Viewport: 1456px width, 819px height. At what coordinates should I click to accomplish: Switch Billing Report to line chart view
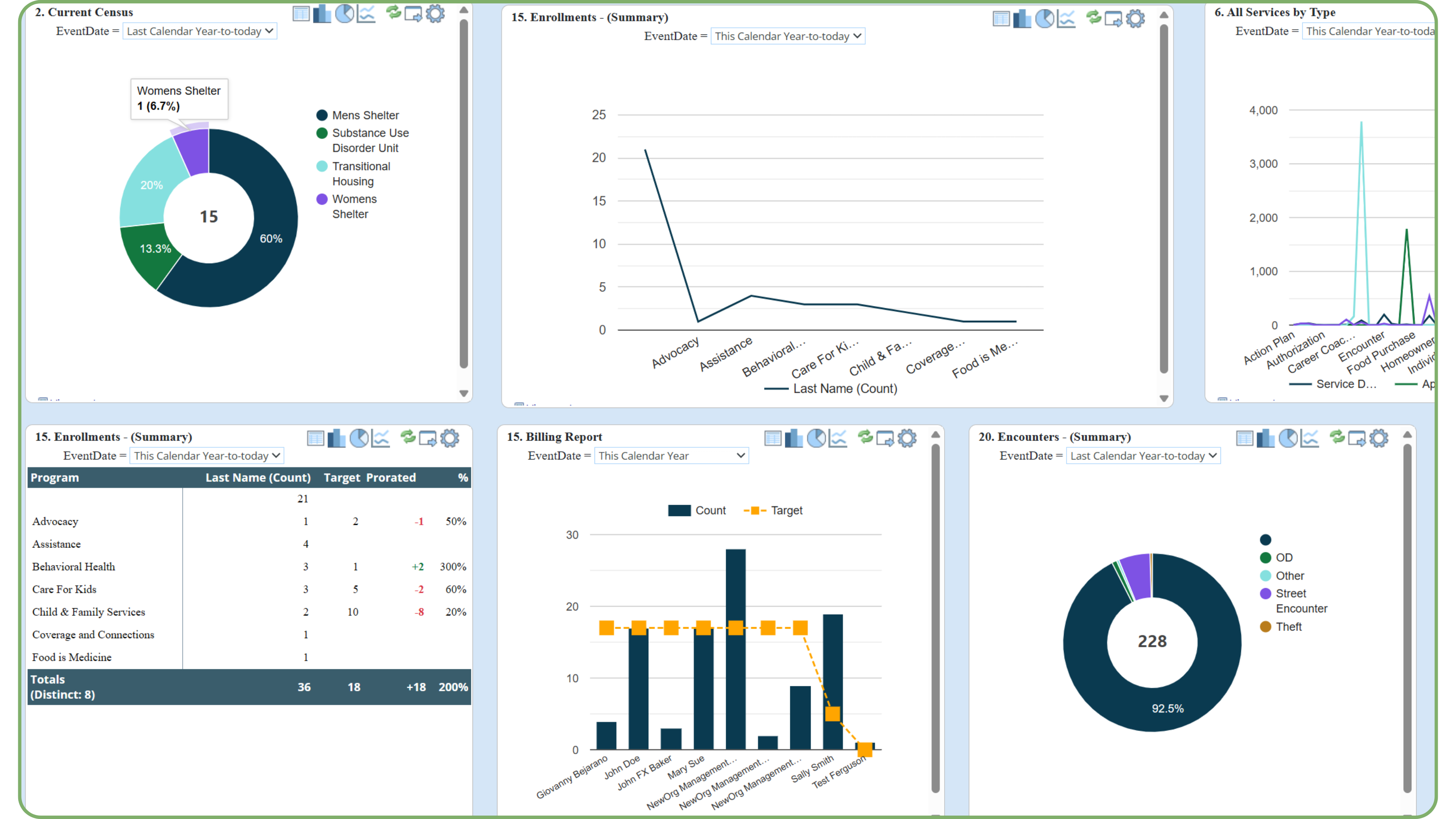click(838, 438)
